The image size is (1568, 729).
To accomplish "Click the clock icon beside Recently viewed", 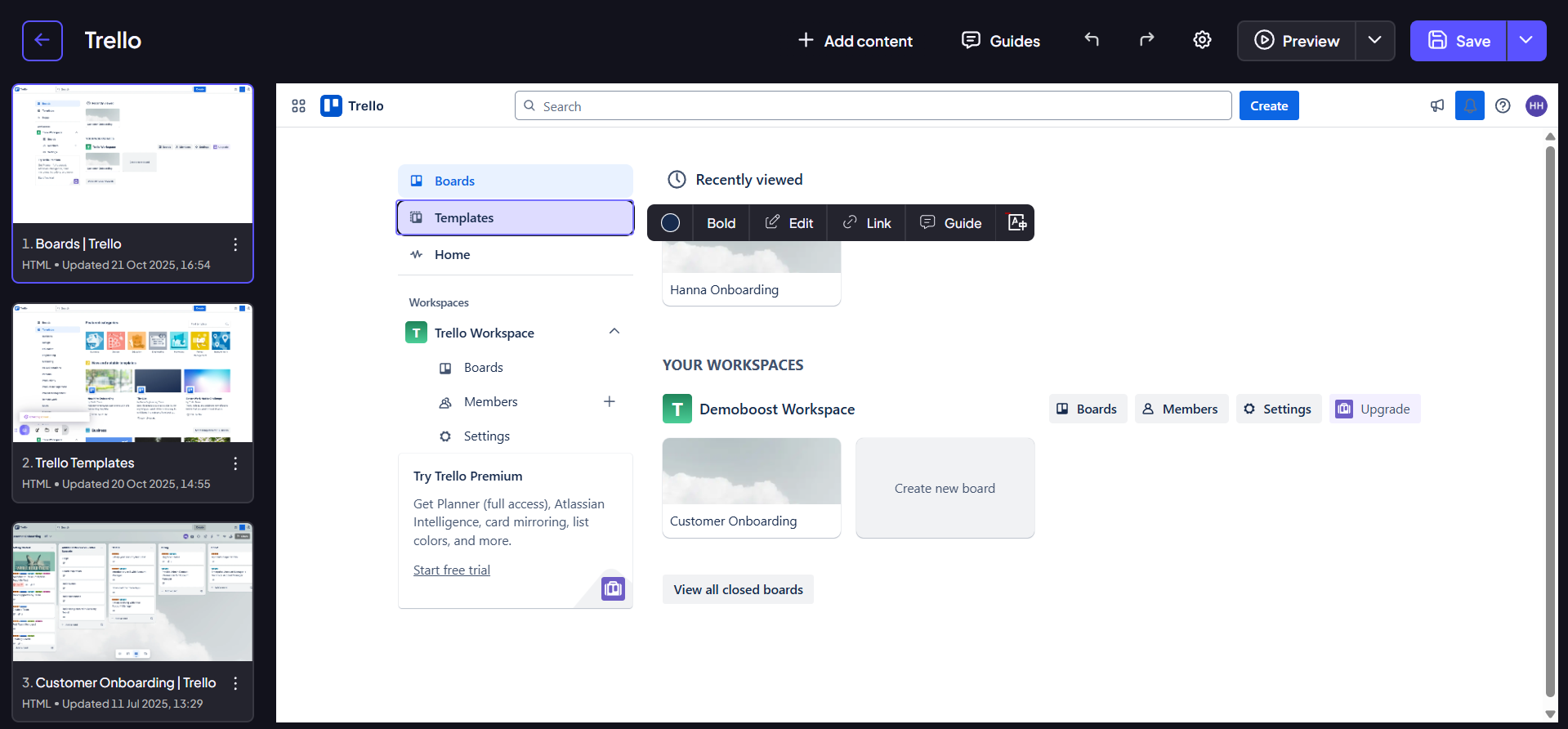I will (x=677, y=180).
